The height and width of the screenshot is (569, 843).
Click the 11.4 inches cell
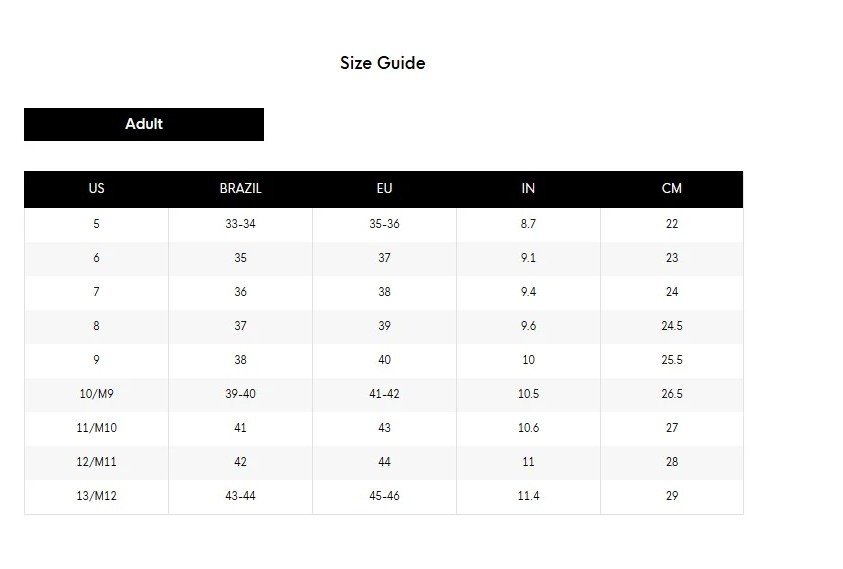[x=528, y=496]
